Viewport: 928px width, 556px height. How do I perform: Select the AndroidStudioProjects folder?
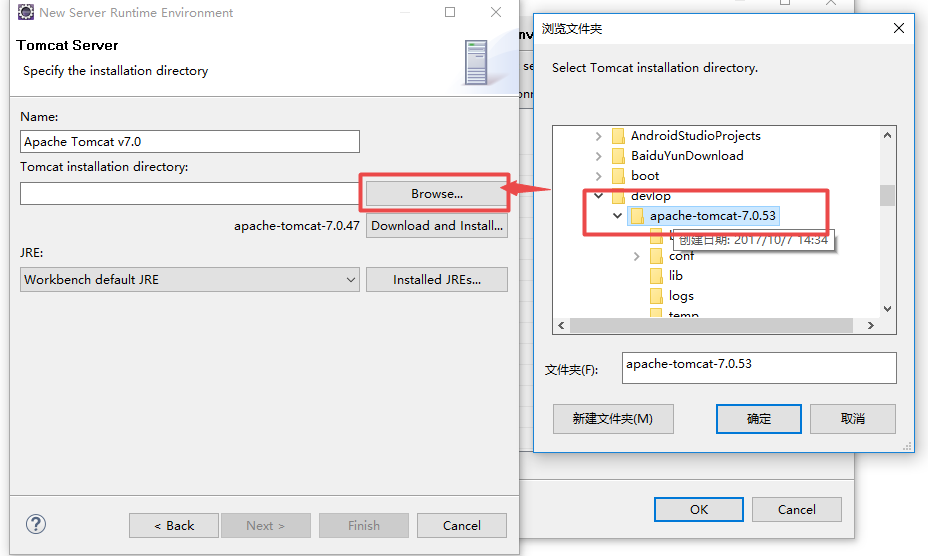tap(695, 136)
